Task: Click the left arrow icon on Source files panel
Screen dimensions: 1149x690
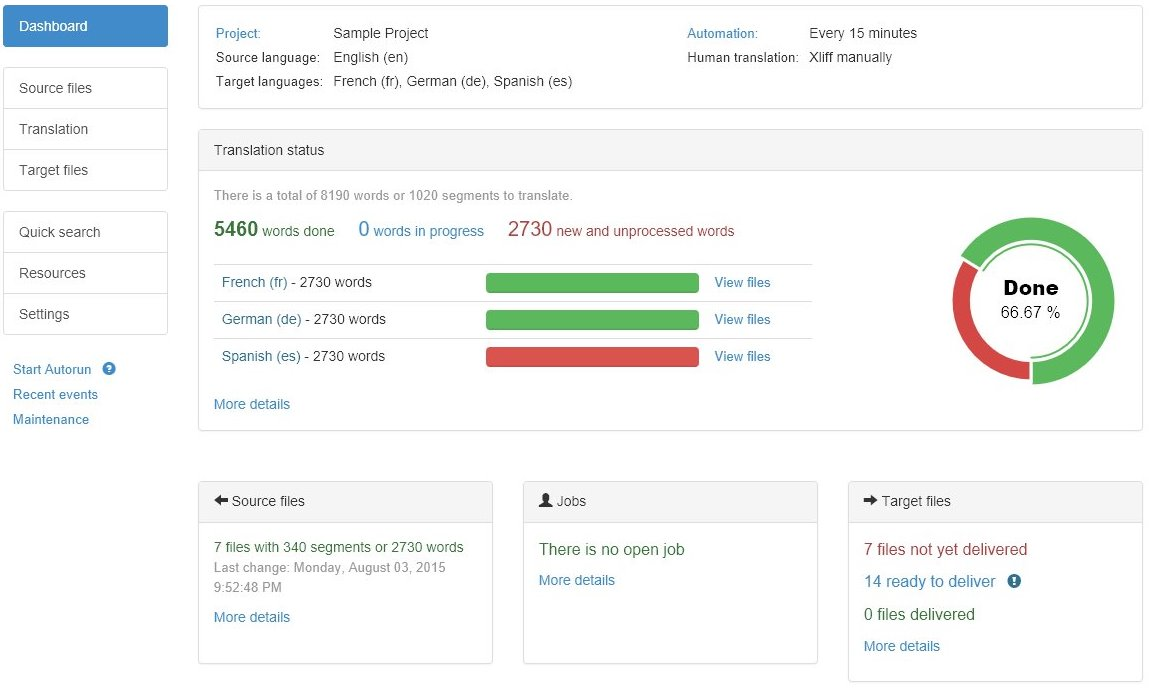Action: tap(221, 501)
